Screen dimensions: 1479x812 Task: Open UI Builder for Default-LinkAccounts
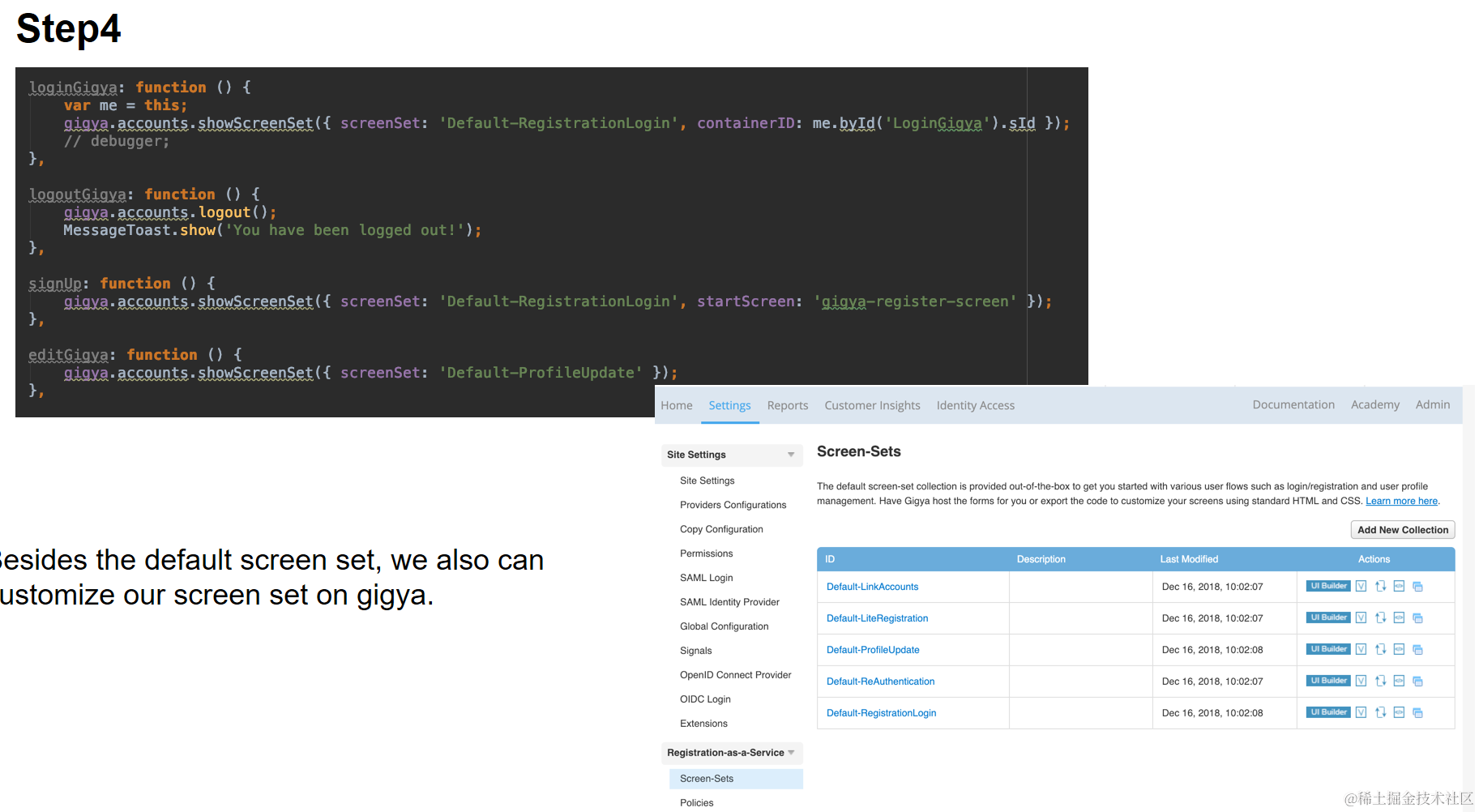pos(1328,586)
